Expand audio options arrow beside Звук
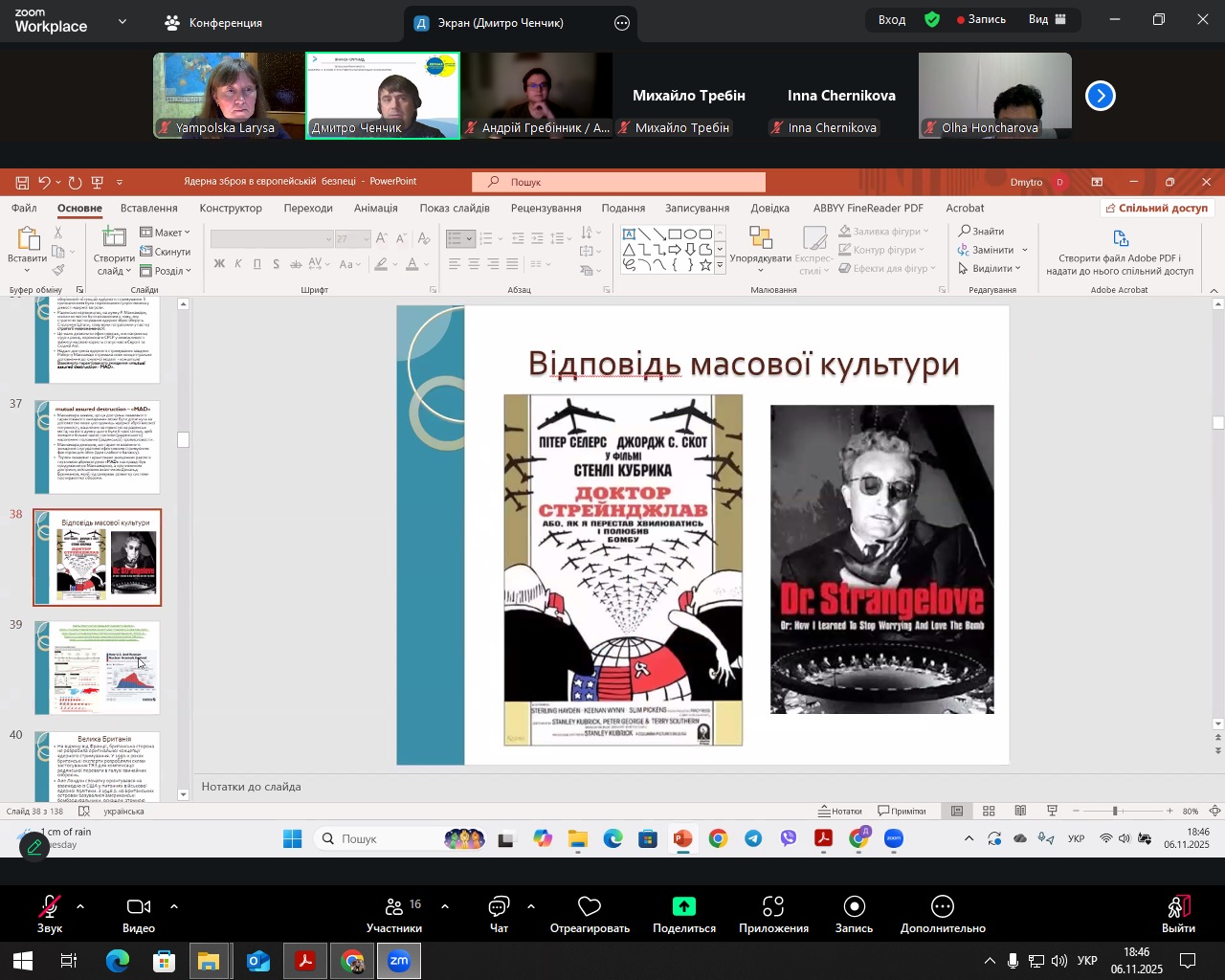Viewport: 1225px width, 980px height. click(80, 906)
